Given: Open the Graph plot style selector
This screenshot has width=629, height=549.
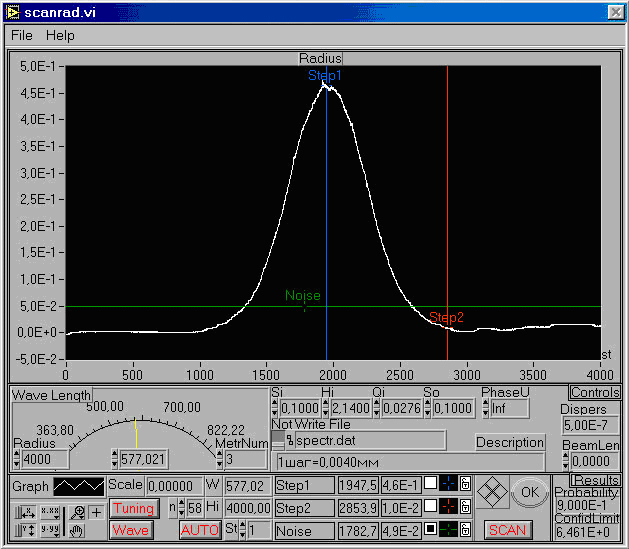Looking at the screenshot, I should (x=77, y=486).
